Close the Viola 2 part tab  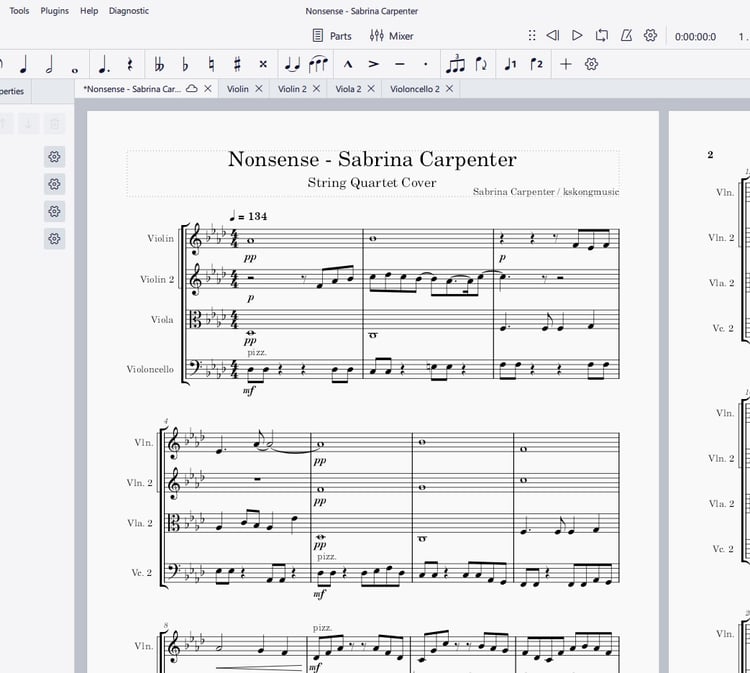(371, 88)
